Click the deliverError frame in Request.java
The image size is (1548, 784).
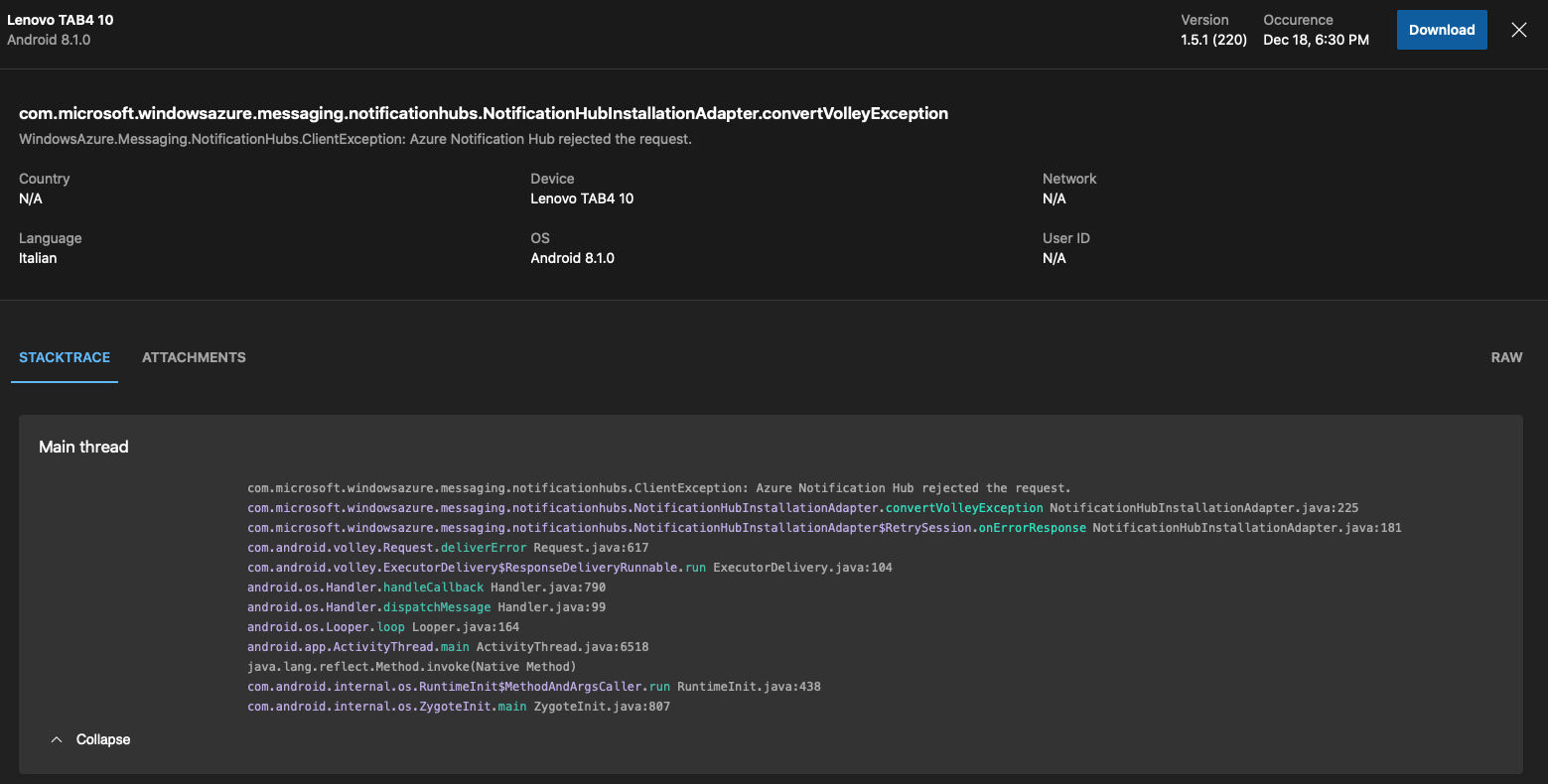(x=484, y=547)
